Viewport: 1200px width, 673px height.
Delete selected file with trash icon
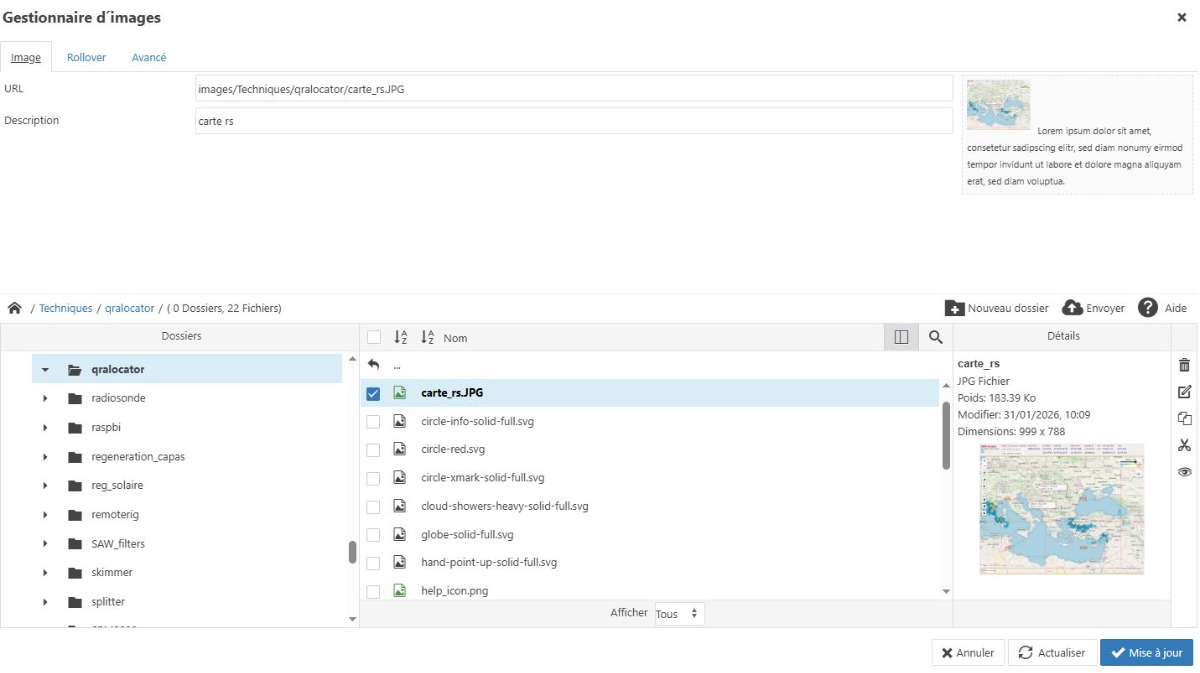[x=1185, y=365]
